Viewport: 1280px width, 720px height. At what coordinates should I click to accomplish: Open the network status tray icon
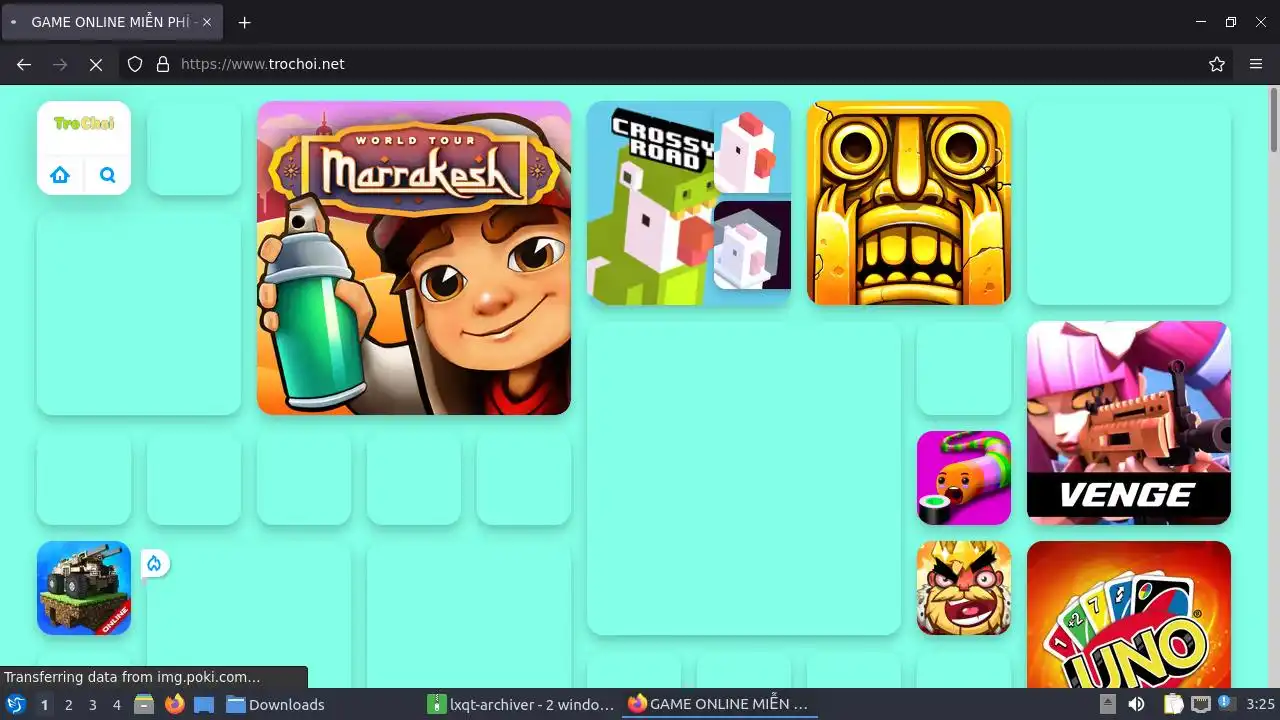pos(1200,704)
